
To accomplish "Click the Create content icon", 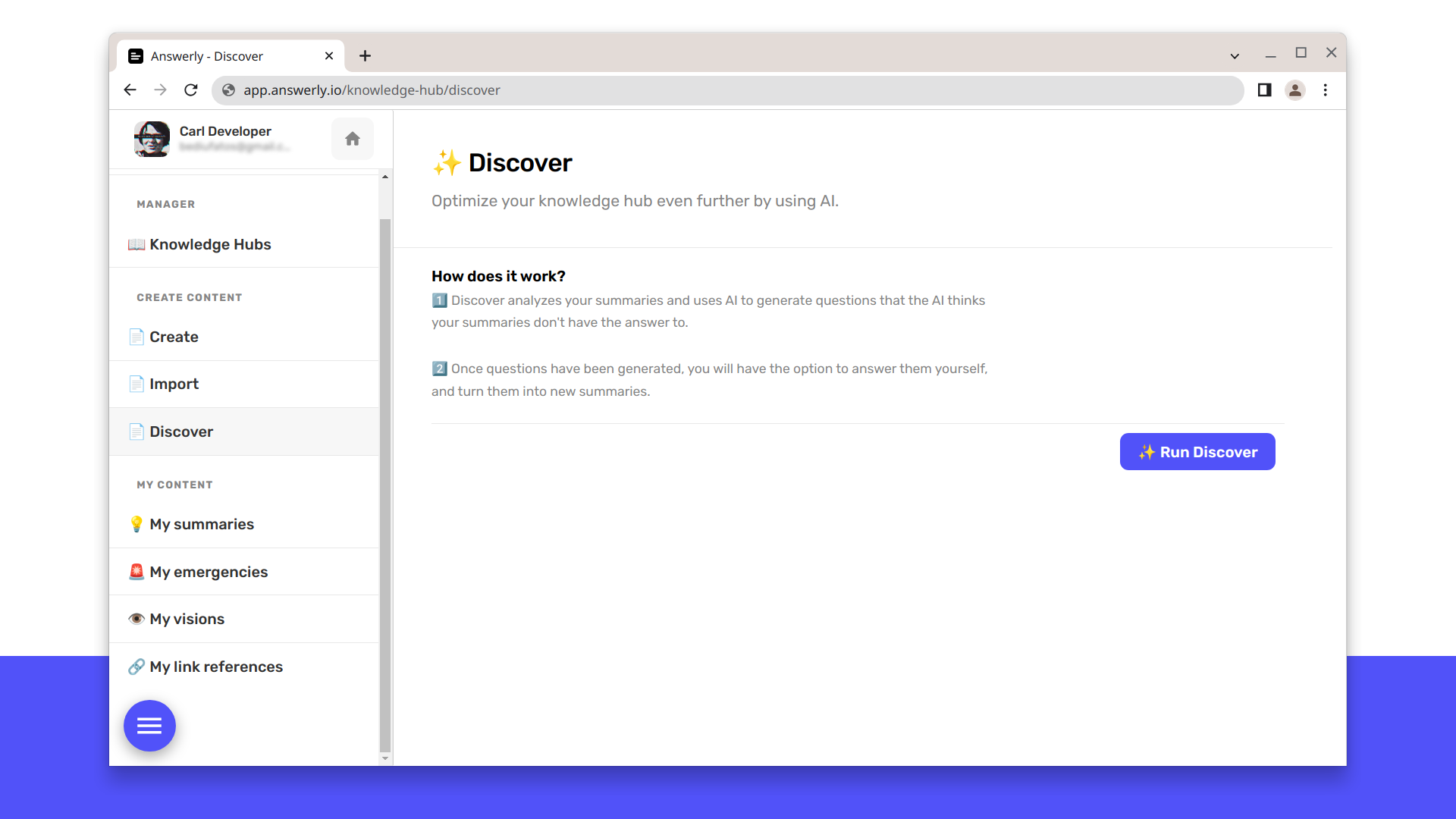I will (136, 336).
